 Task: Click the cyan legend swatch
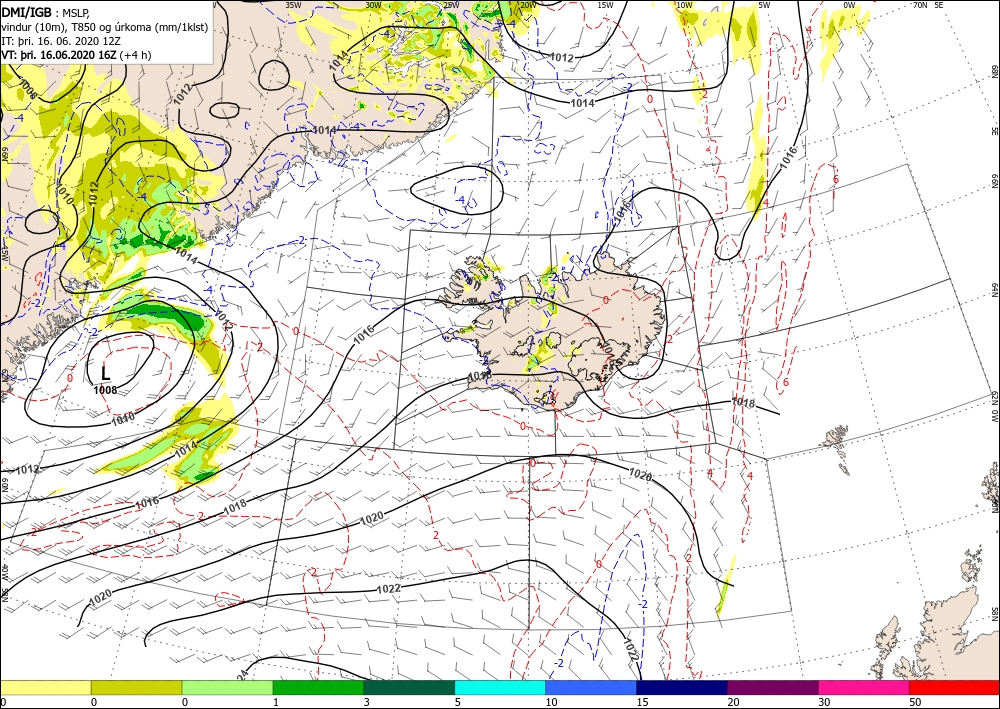(500, 687)
